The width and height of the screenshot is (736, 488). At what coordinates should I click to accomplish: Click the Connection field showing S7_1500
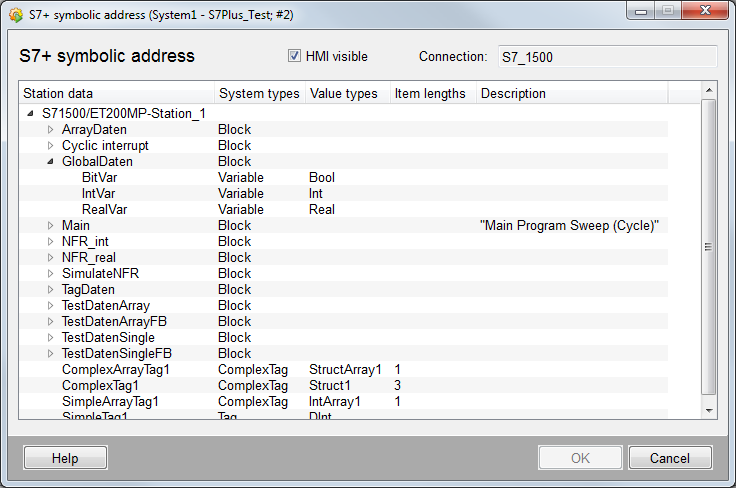pos(607,57)
